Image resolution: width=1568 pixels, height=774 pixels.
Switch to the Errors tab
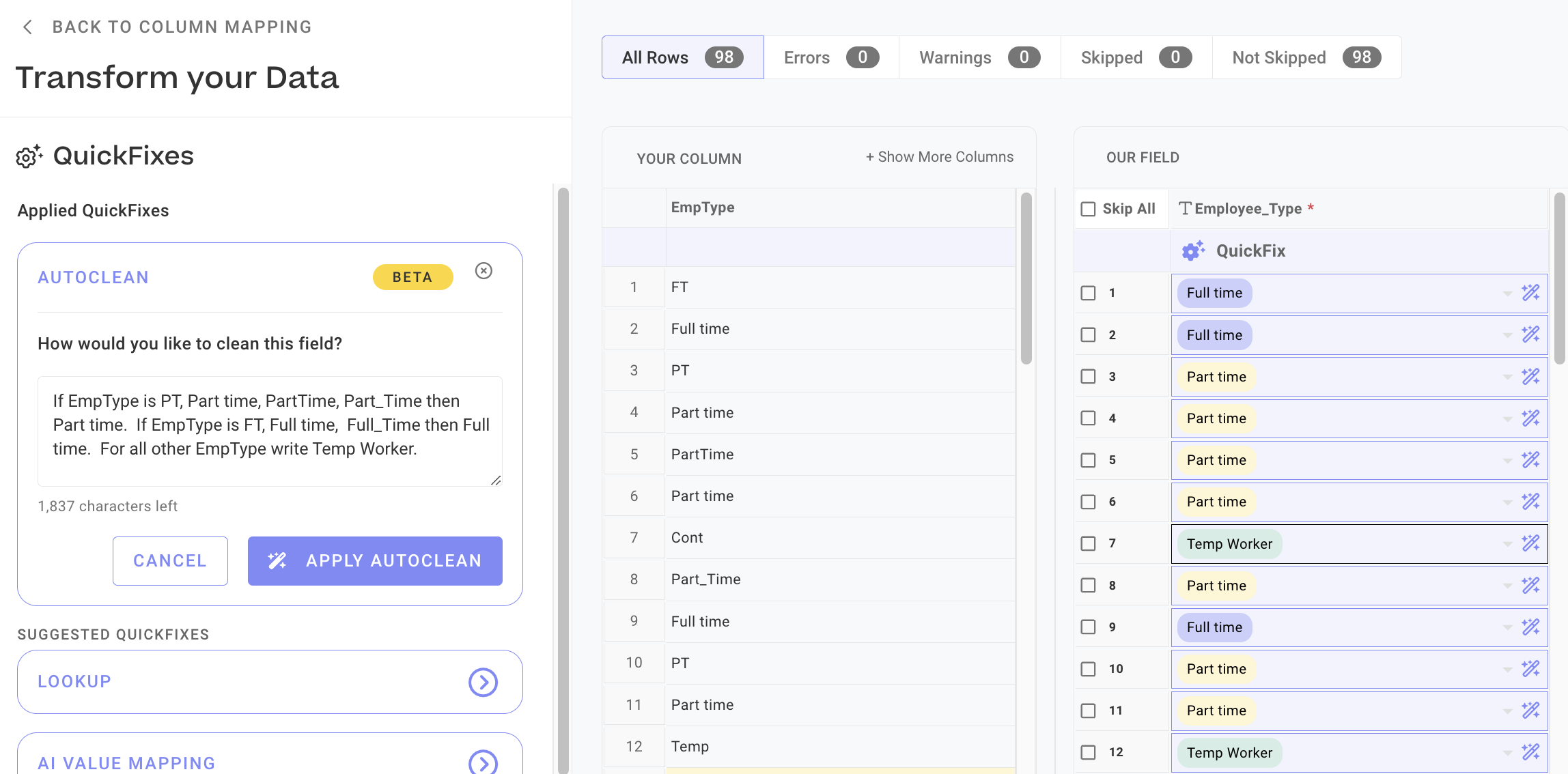830,57
